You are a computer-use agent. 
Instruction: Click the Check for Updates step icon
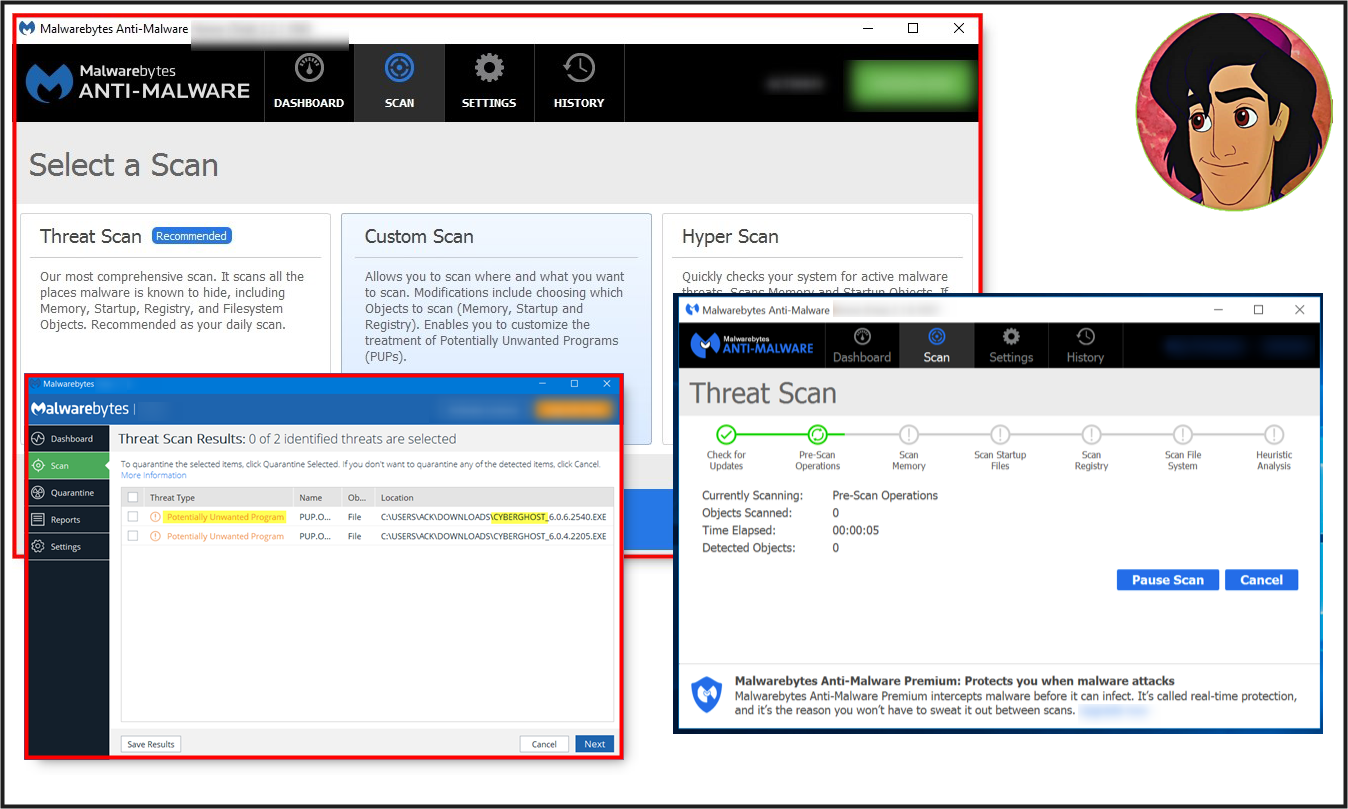point(726,434)
